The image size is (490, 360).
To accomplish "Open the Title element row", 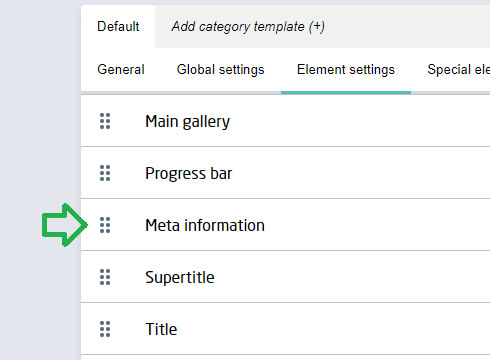I will tap(285, 329).
